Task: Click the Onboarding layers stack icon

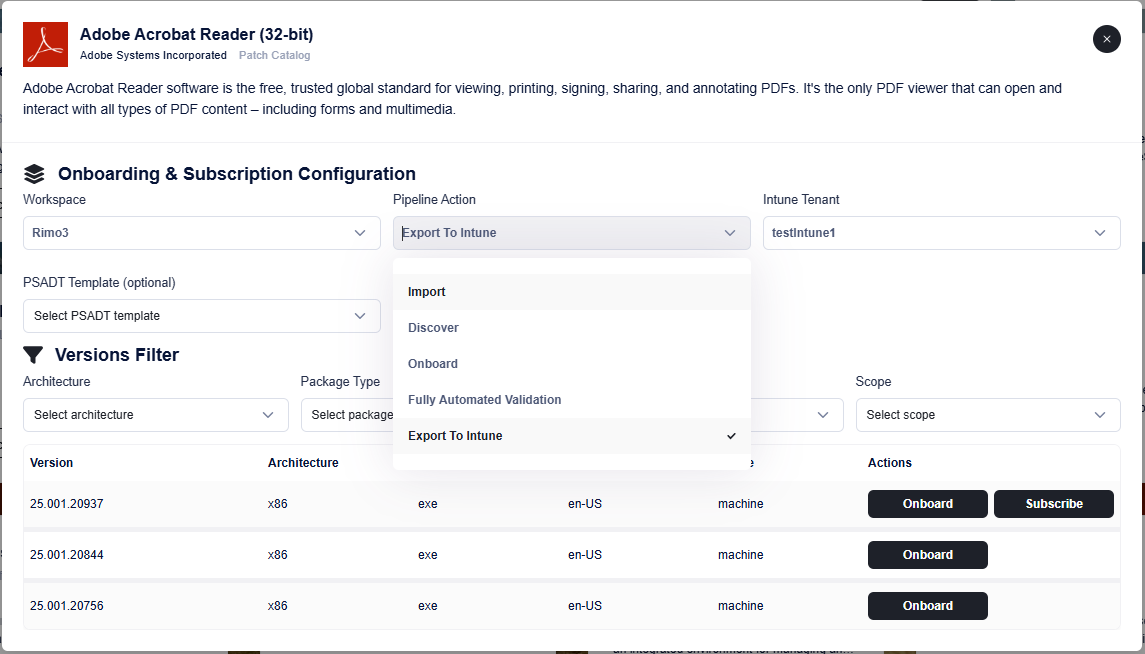Action: 34,174
